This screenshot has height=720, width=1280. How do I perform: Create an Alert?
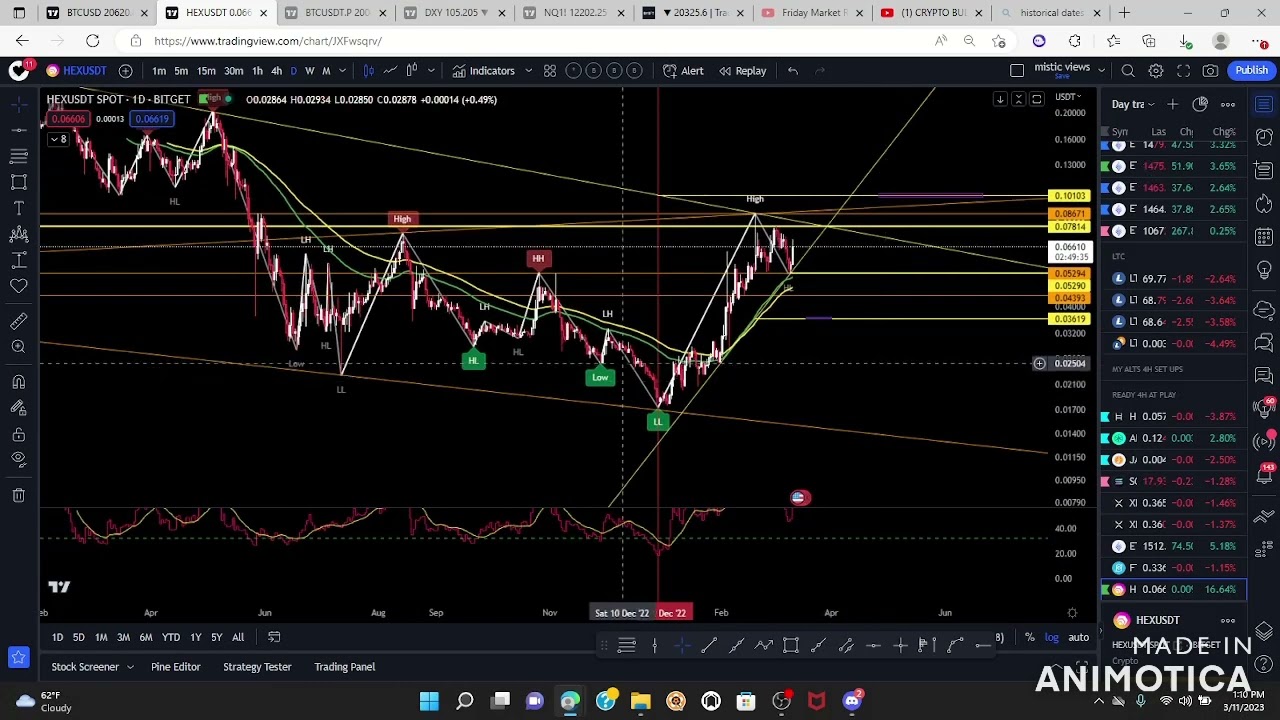point(683,71)
